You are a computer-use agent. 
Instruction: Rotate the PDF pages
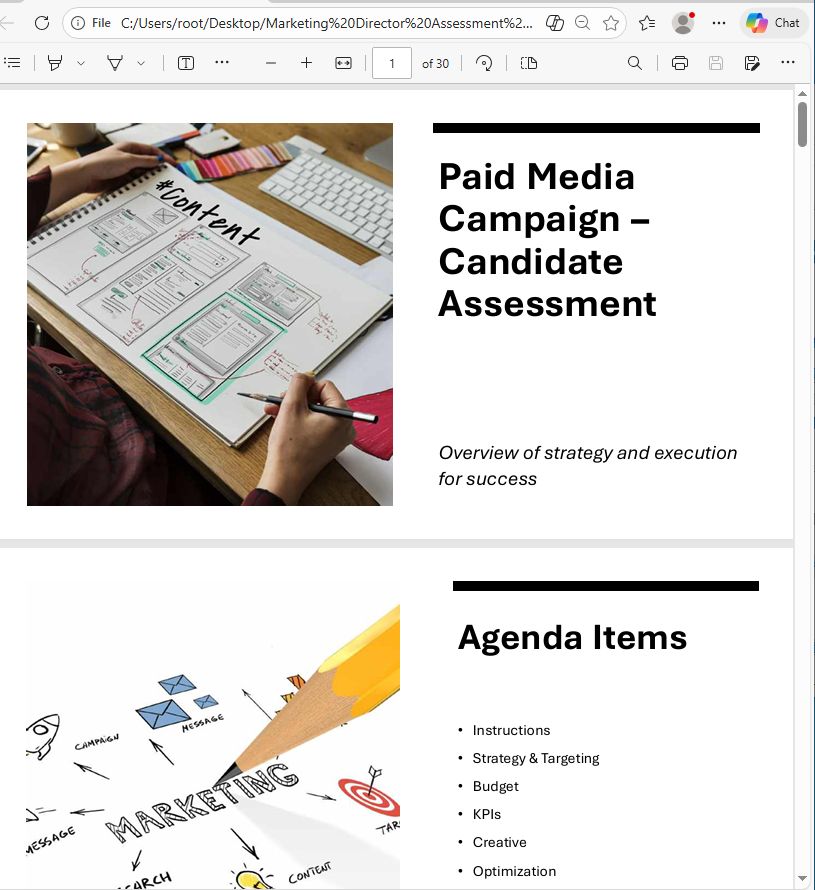484,62
